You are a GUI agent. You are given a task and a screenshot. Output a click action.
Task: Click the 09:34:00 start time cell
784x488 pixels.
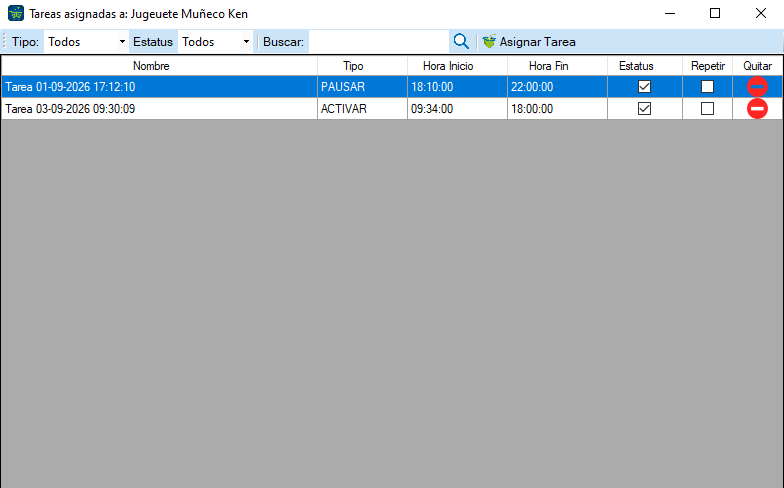point(457,108)
